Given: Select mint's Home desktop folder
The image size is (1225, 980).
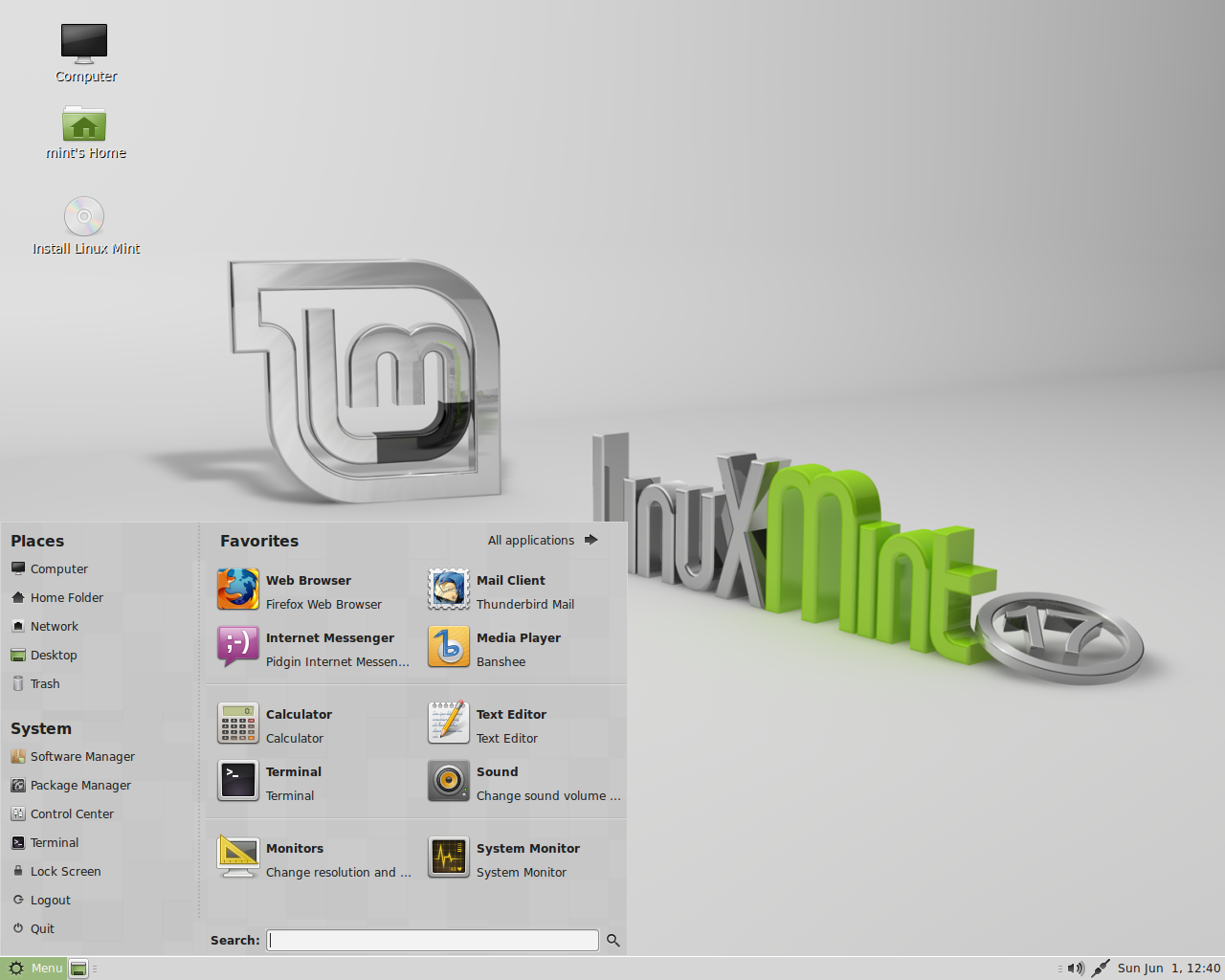Looking at the screenshot, I should click(x=85, y=132).
